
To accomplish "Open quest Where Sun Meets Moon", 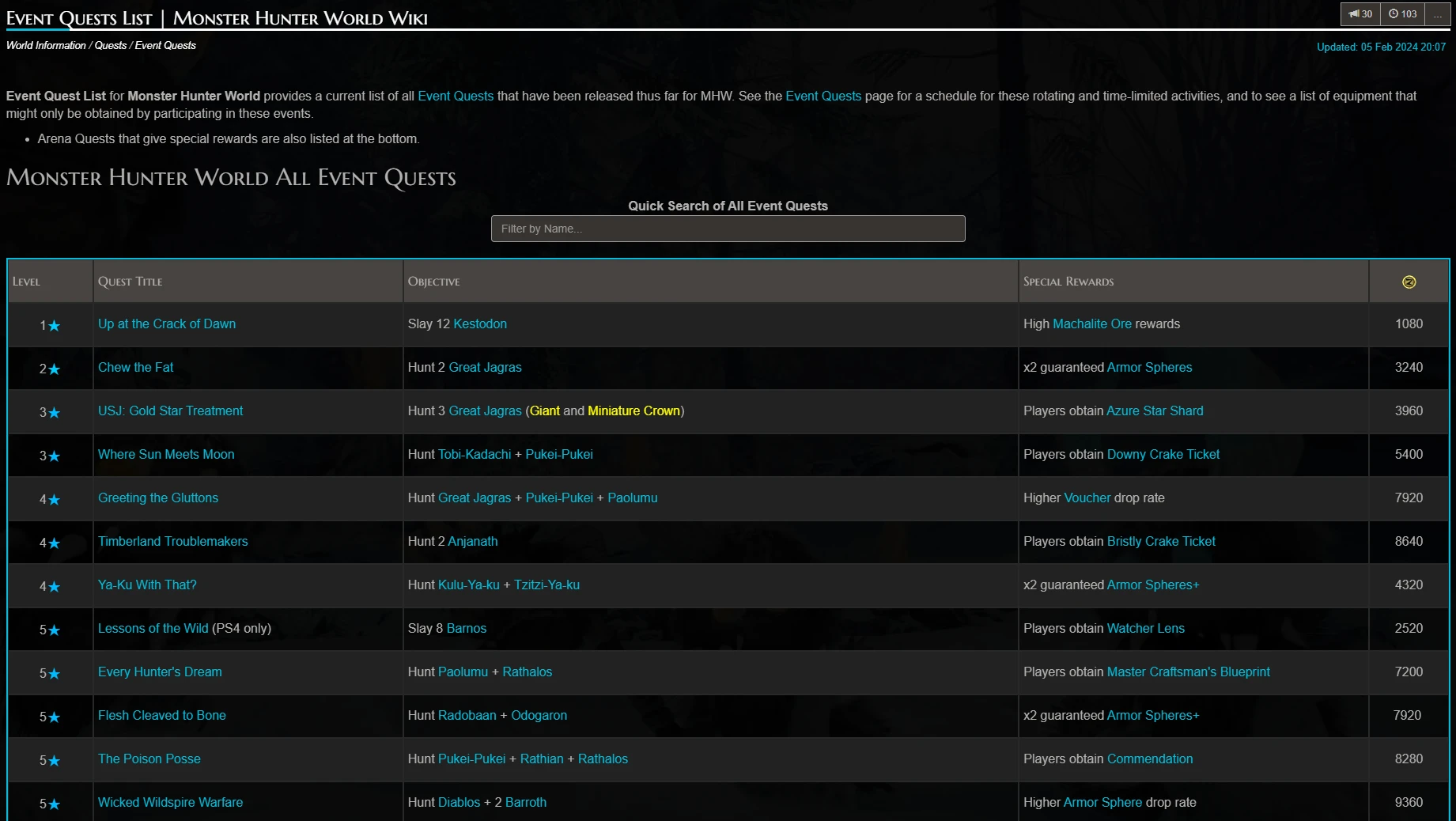I will point(166,454).
